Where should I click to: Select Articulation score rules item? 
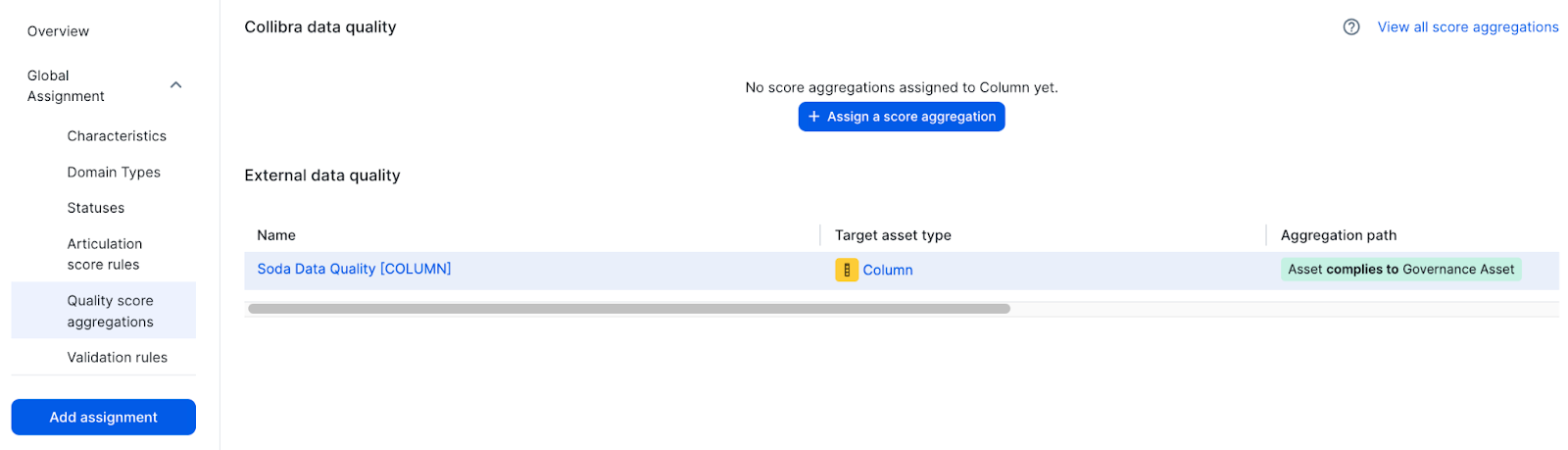point(104,254)
